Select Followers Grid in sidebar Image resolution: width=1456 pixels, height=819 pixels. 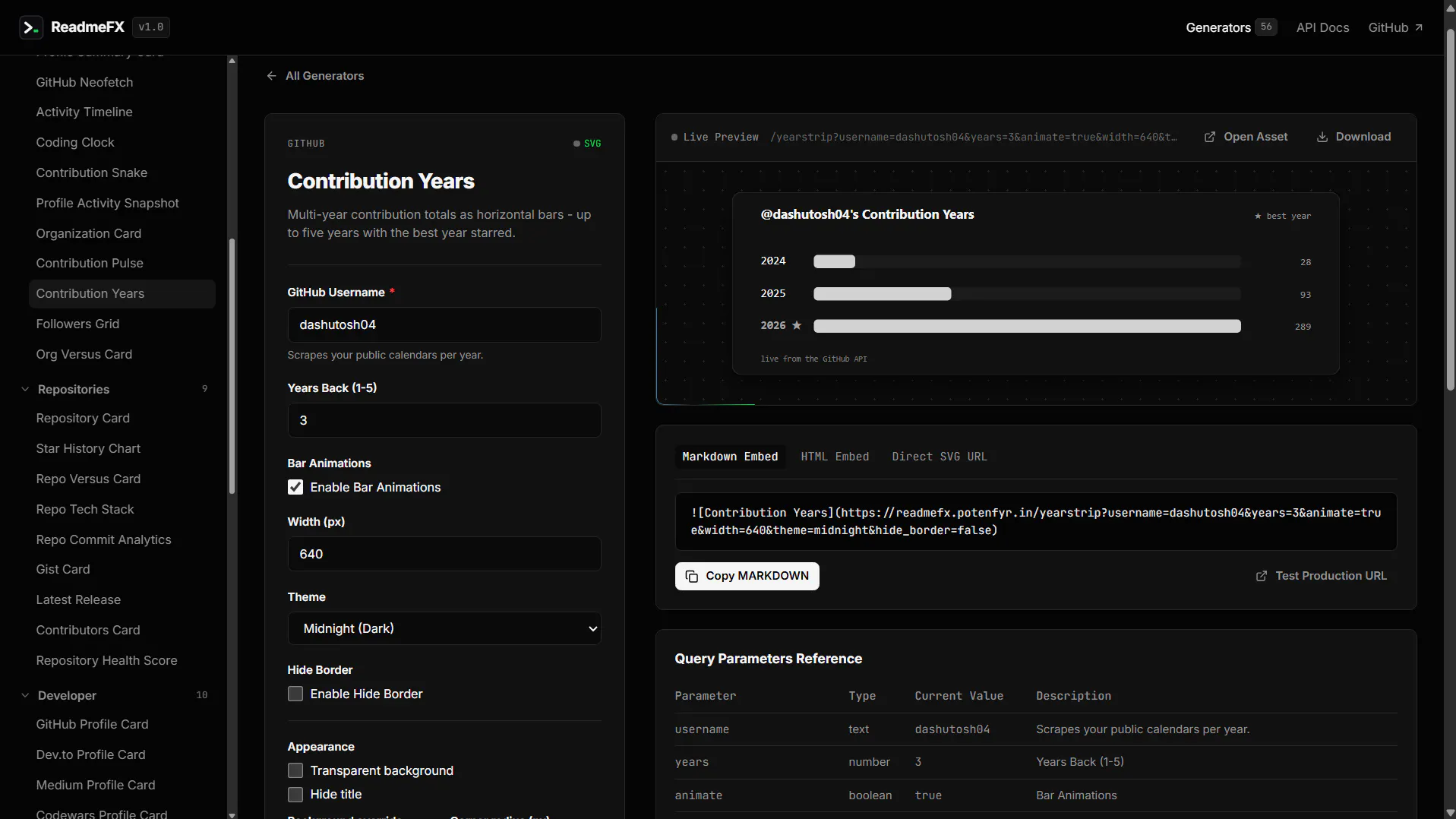(77, 324)
